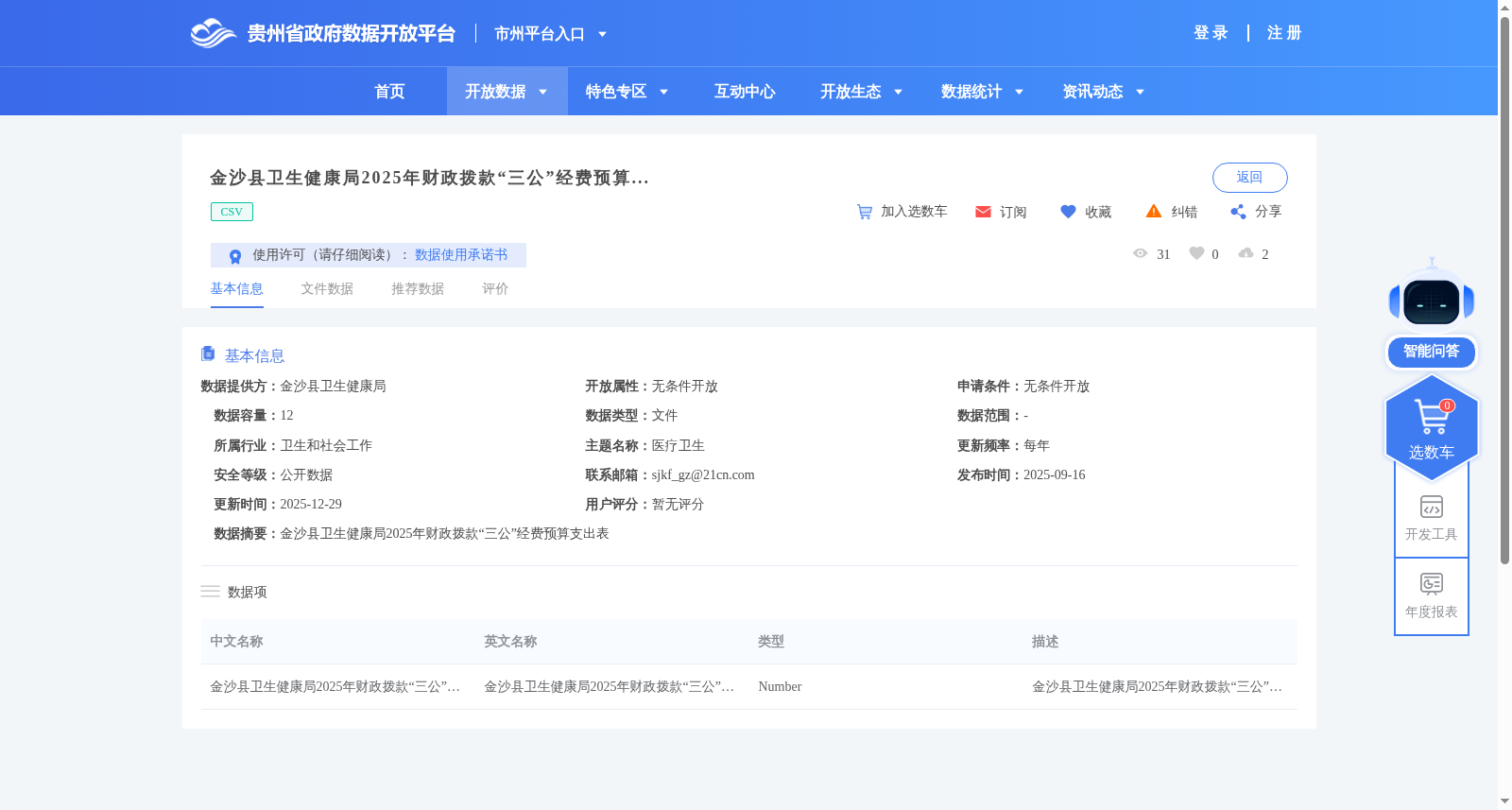
Task: Click the 用户评分 value 暂无评分
Action: click(678, 505)
